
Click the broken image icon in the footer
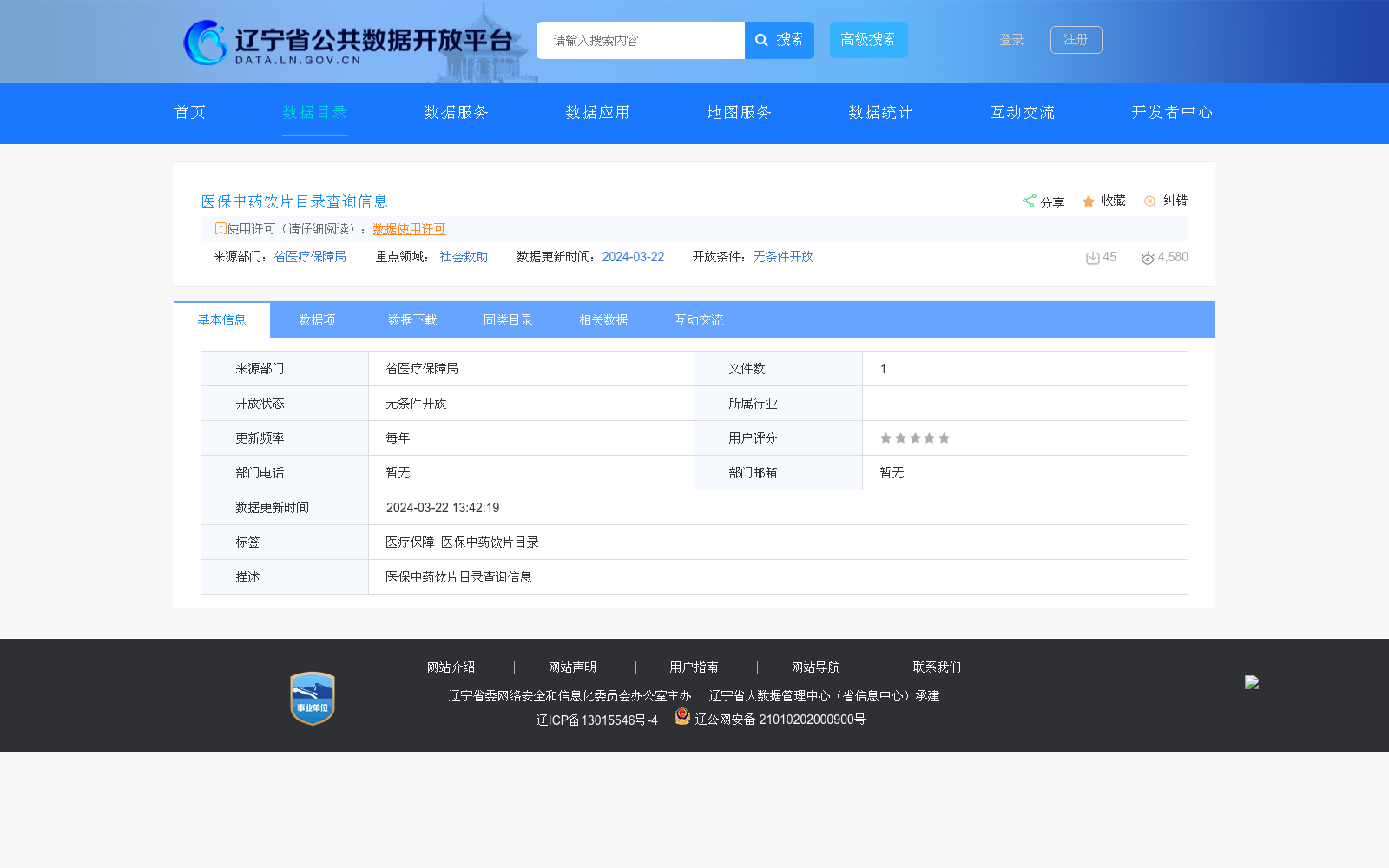click(x=1252, y=682)
